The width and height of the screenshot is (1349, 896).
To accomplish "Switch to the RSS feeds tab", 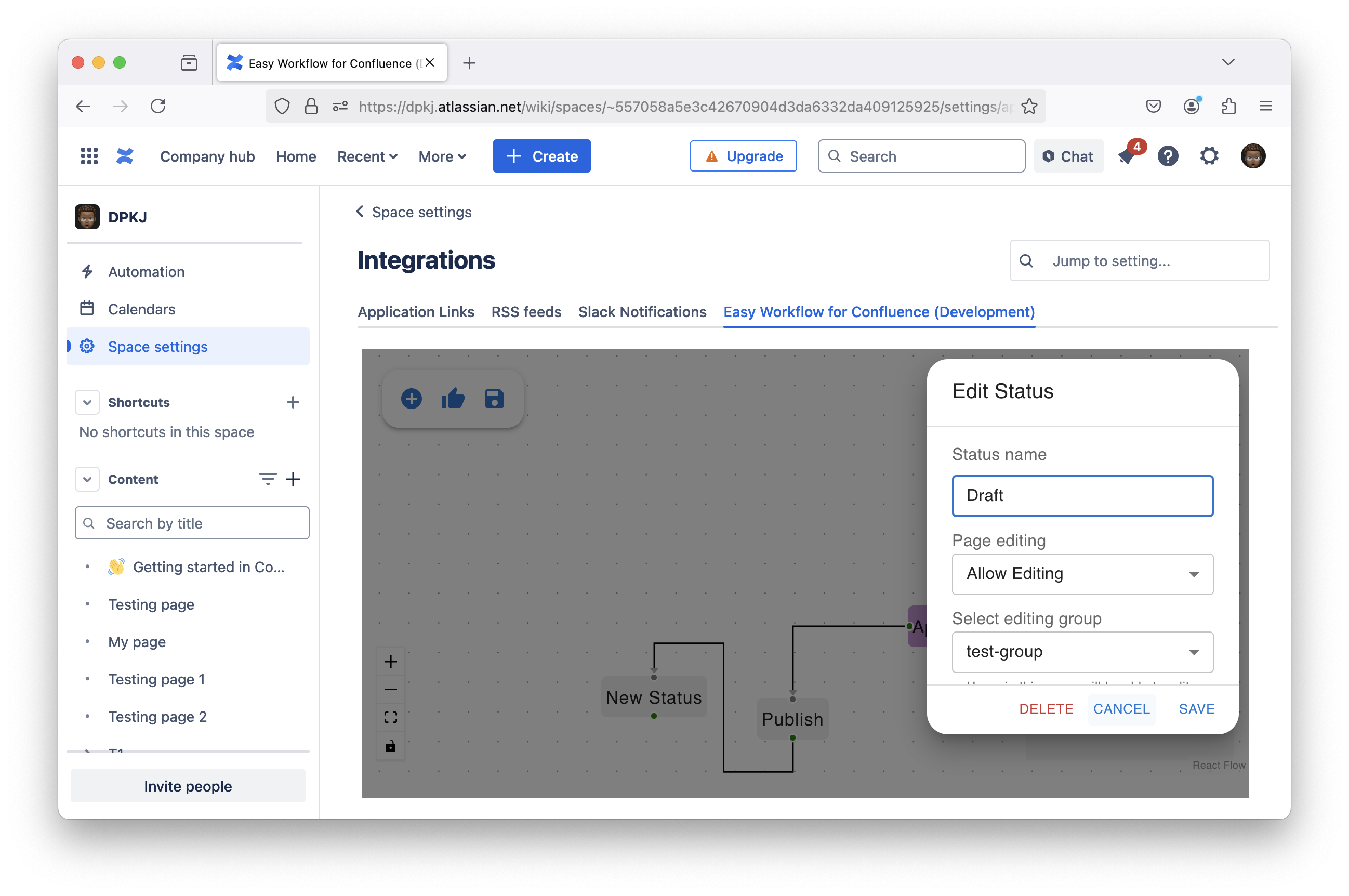I will pyautogui.click(x=526, y=312).
